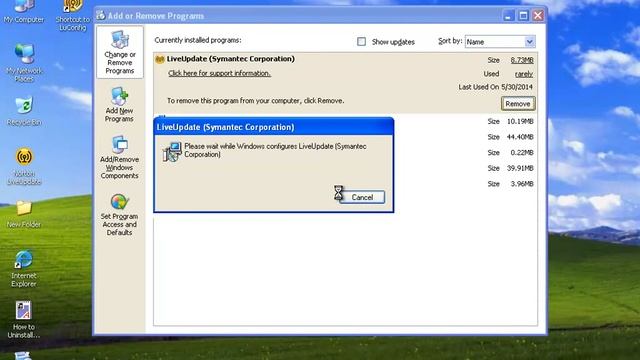
Task: Open Set Program Access and Defaults icon
Action: [119, 214]
